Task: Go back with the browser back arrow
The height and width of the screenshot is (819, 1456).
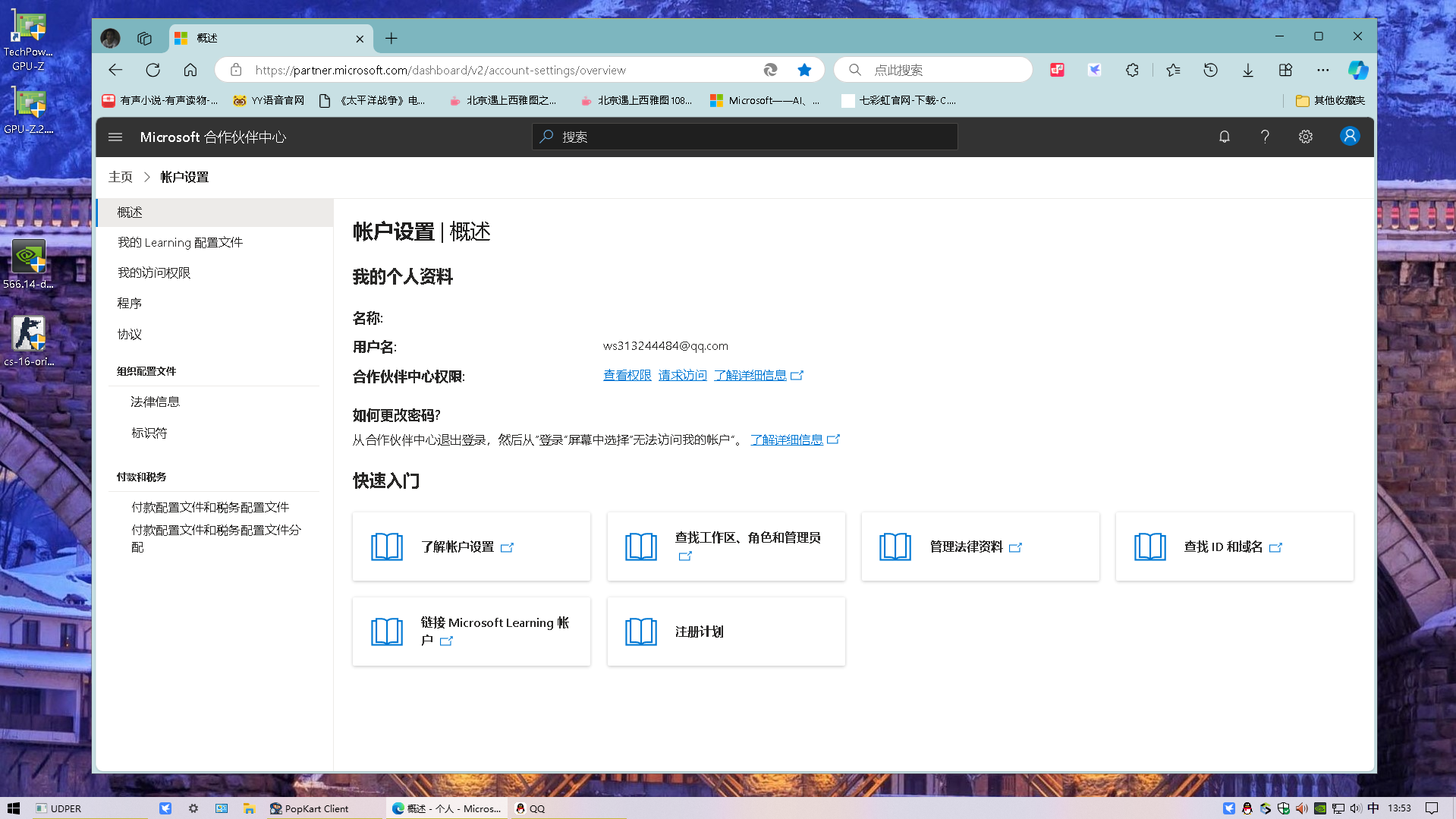Action: coord(115,70)
